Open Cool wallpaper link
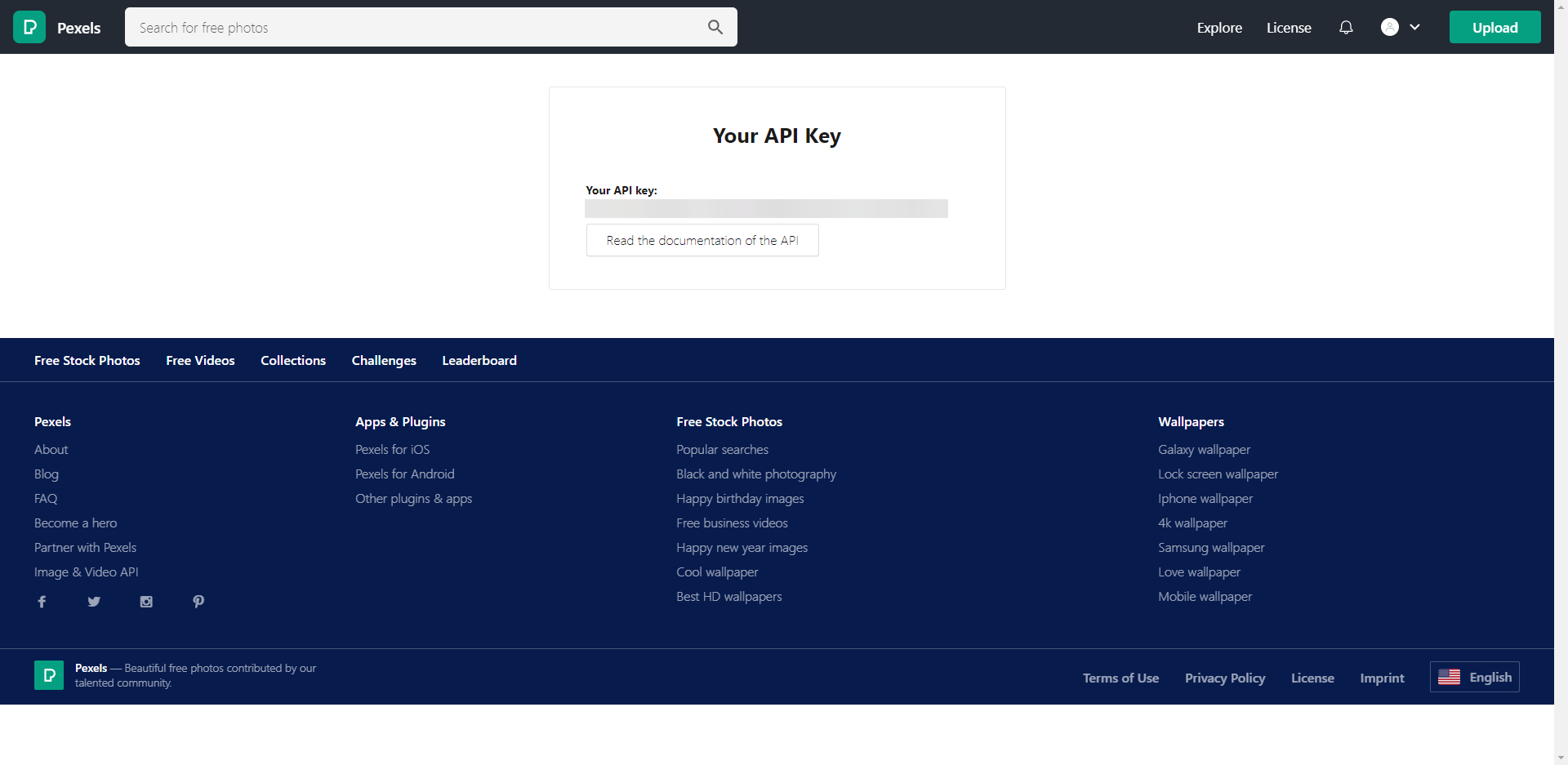Screen dimensions: 1568x765 pyautogui.click(x=718, y=572)
